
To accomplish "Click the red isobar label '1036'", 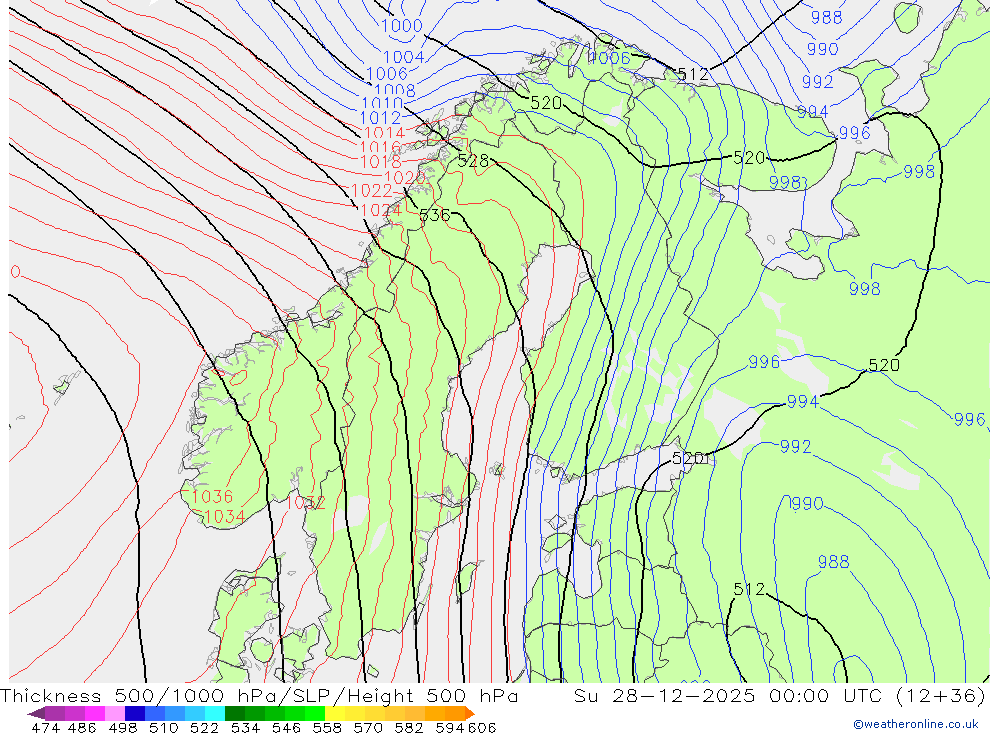I will [212, 496].
